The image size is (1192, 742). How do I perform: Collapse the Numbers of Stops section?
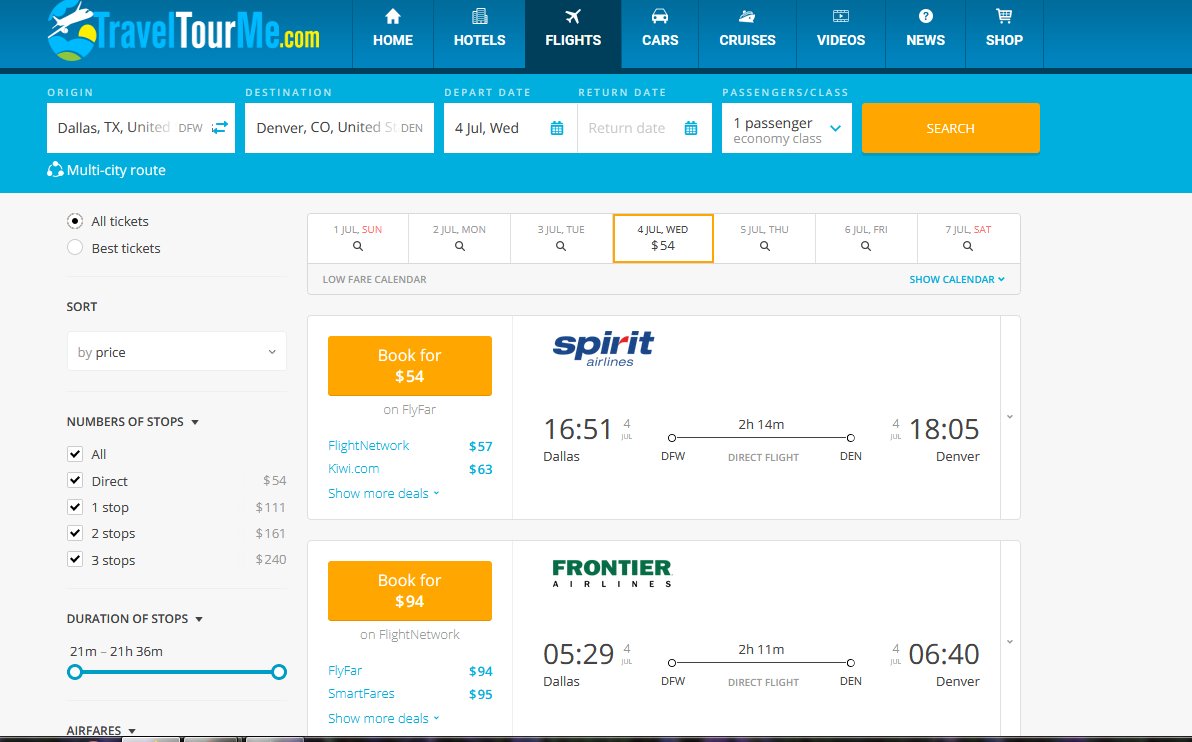click(x=132, y=421)
